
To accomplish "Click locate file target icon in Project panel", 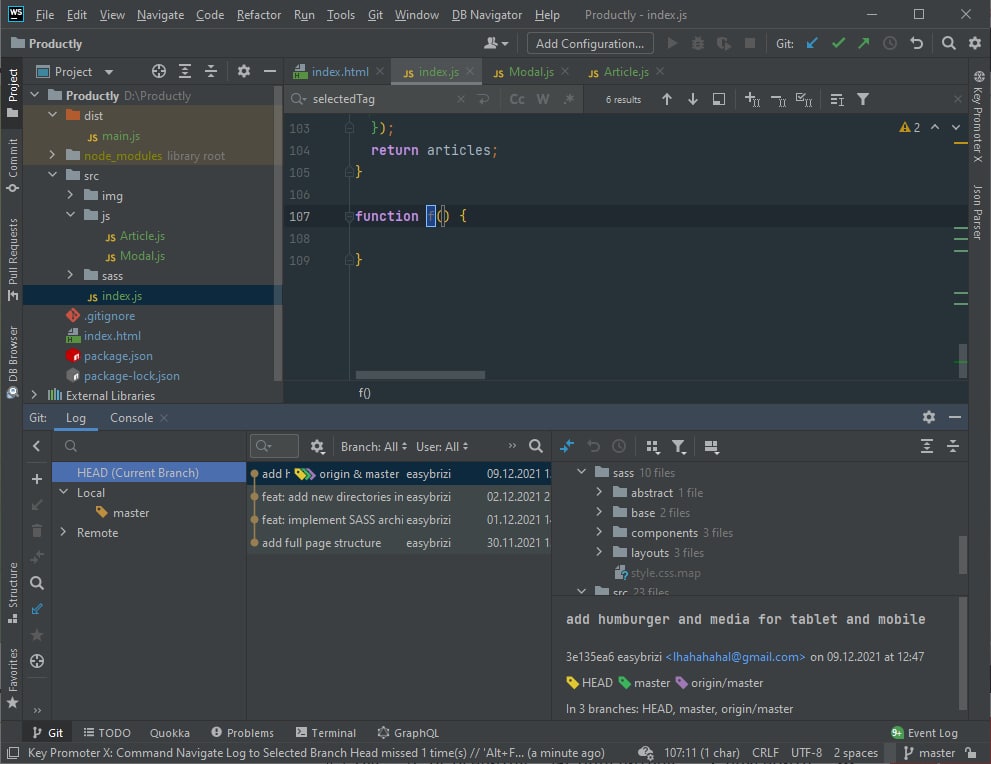I will 158,72.
